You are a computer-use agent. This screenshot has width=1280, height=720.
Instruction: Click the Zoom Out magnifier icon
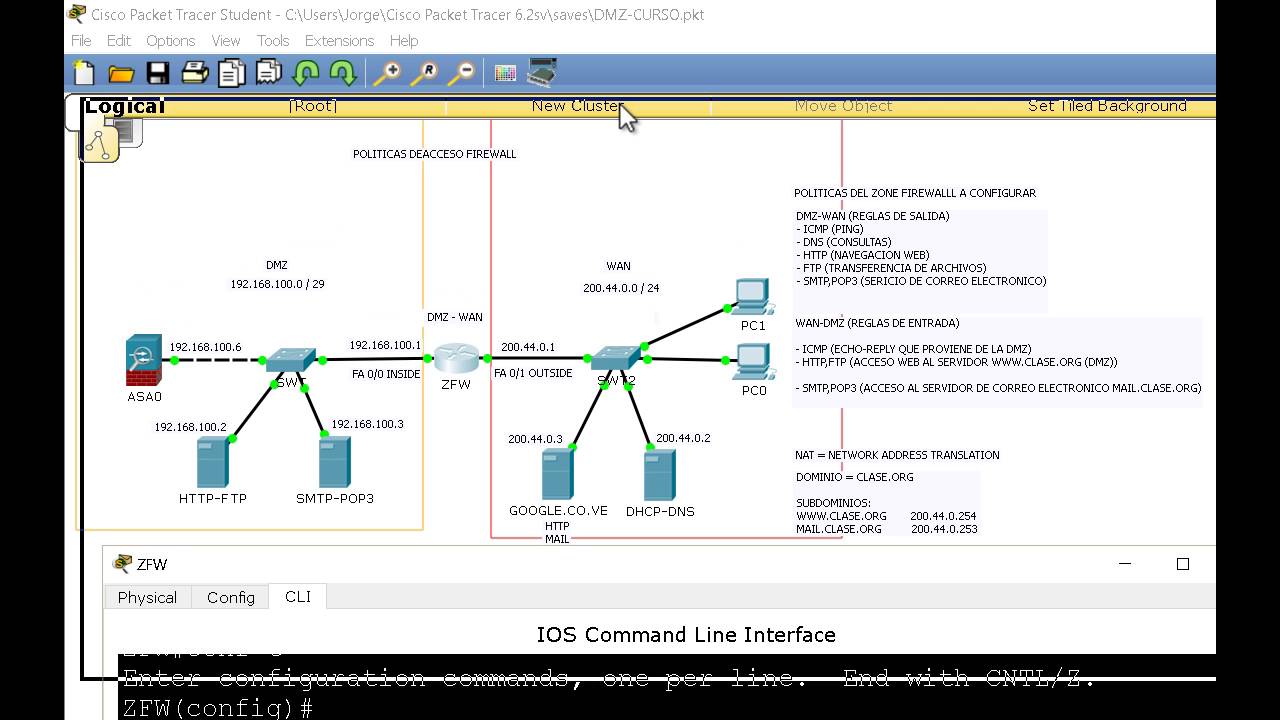[x=461, y=73]
